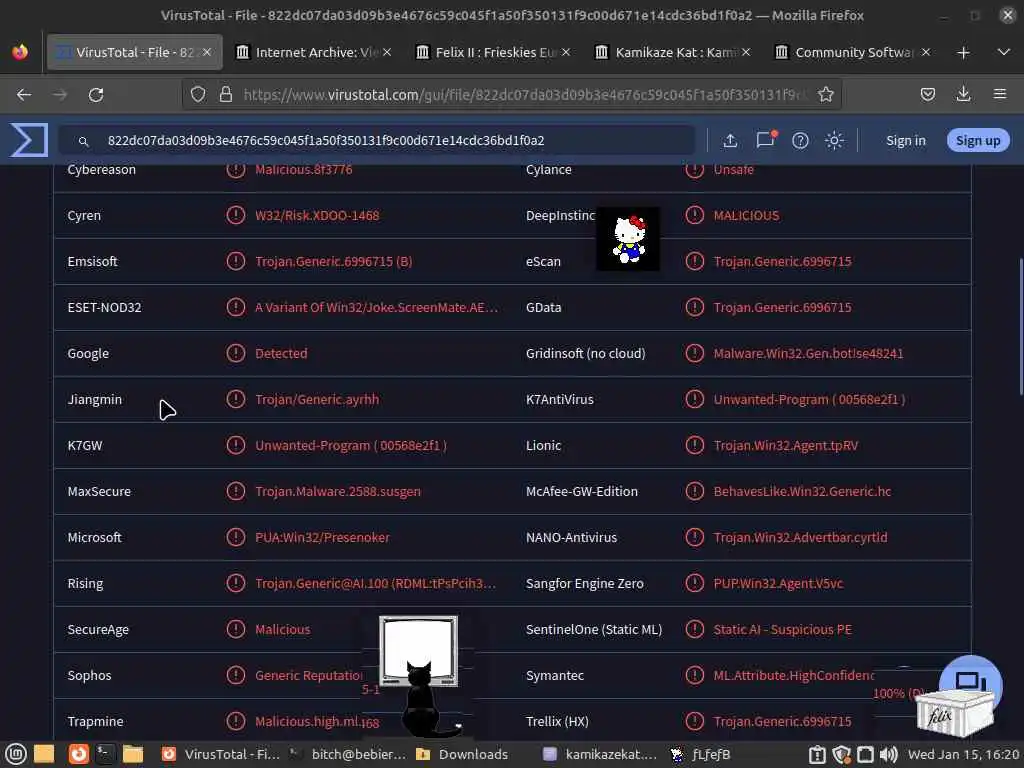Switch to the Downloads window in taskbar
This screenshot has height=768, width=1024.
pyautogui.click(x=462, y=754)
